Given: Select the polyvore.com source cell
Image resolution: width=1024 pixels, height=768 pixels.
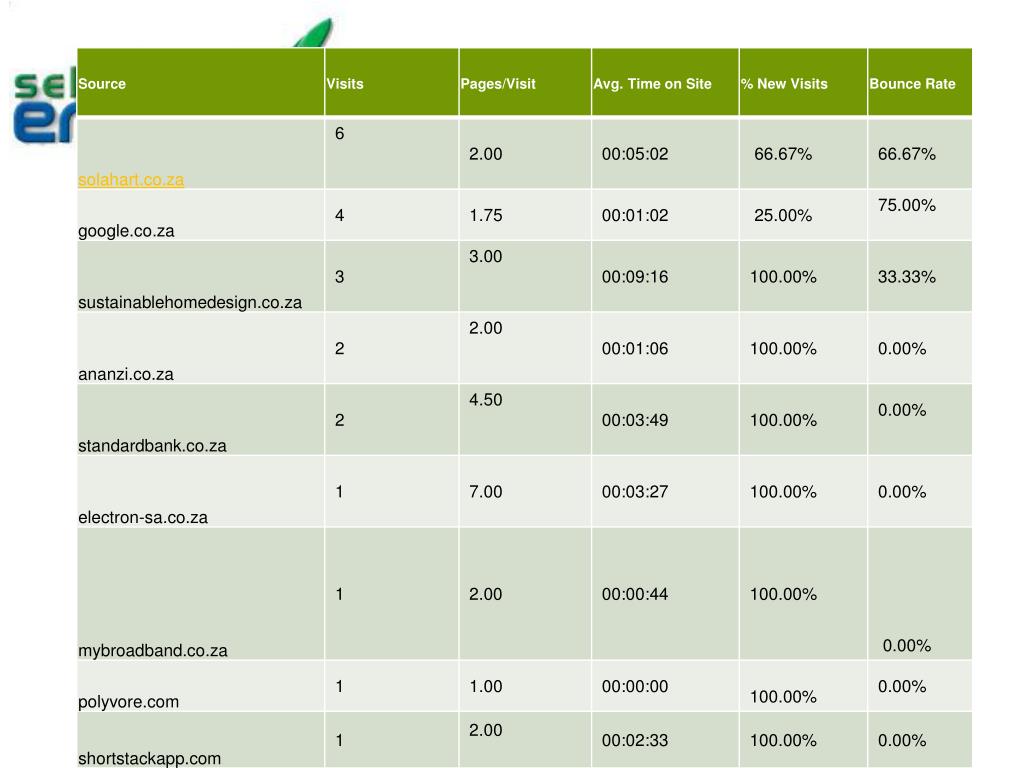Looking at the screenshot, I should 200,686.
